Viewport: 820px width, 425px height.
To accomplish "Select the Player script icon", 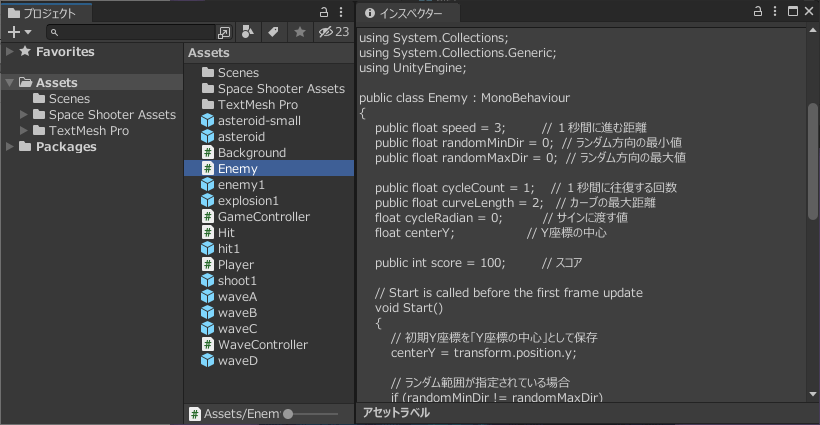I will pyautogui.click(x=208, y=265).
